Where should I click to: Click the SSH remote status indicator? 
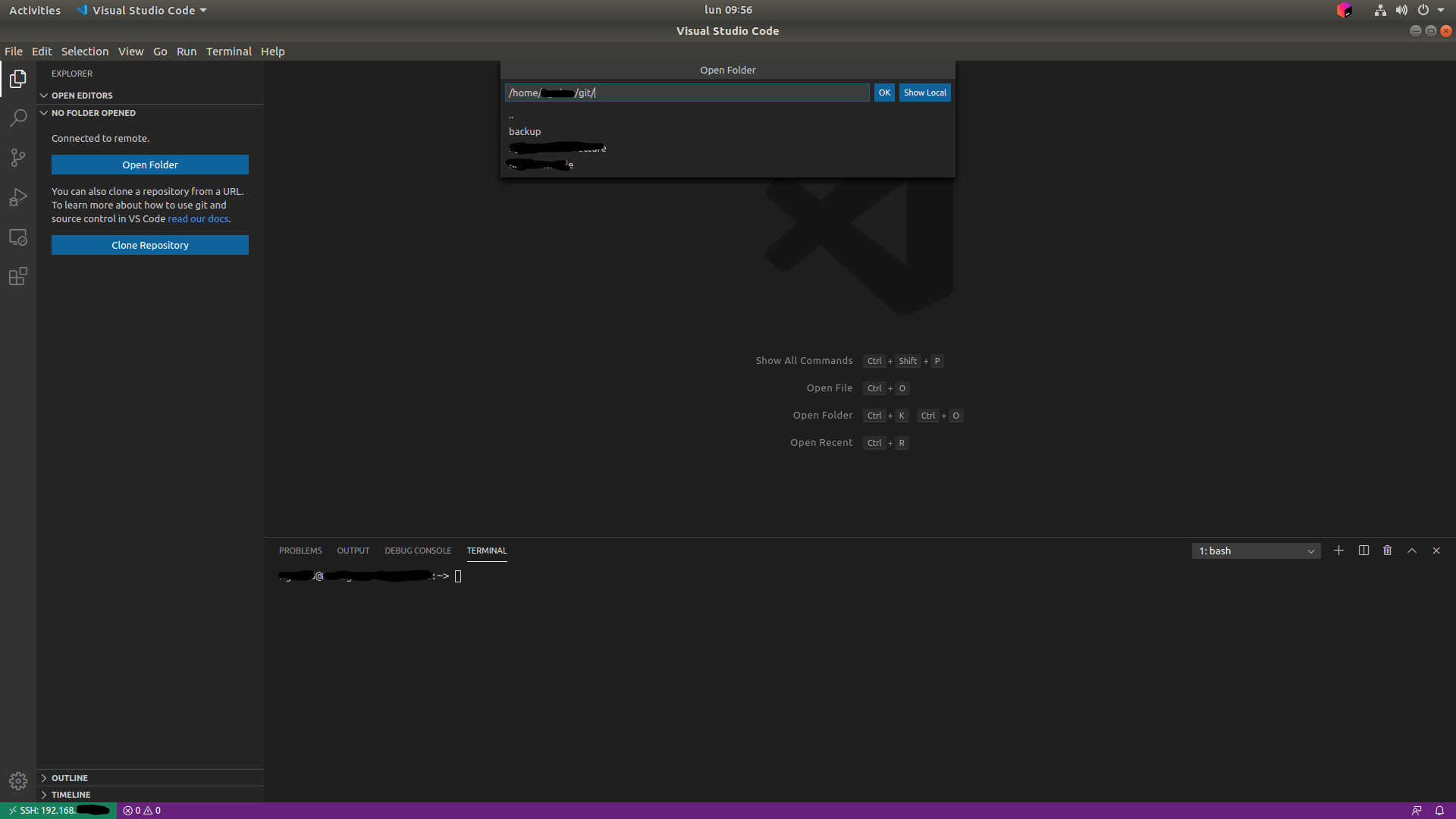pos(59,811)
